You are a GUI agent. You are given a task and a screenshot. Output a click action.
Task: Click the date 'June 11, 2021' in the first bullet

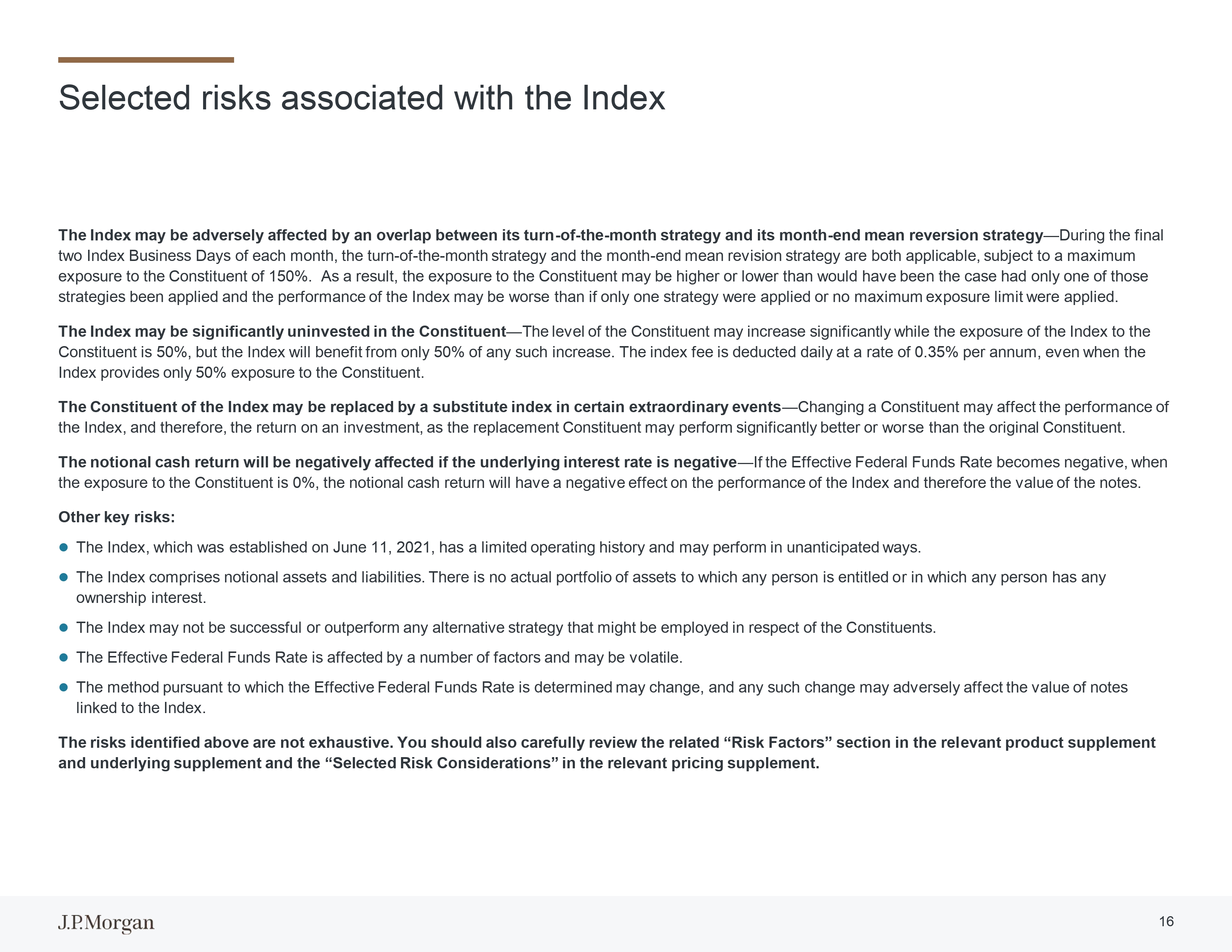381,548
